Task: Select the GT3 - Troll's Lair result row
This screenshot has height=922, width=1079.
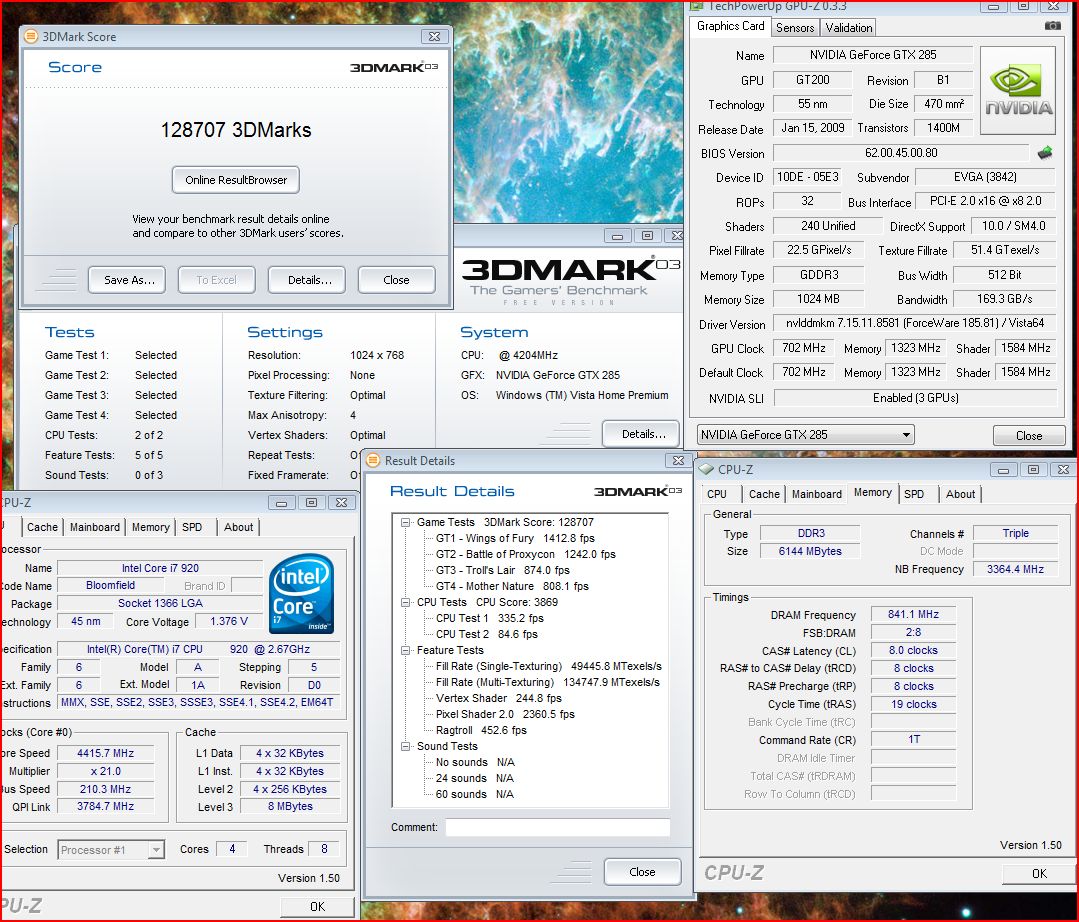Action: [x=502, y=570]
